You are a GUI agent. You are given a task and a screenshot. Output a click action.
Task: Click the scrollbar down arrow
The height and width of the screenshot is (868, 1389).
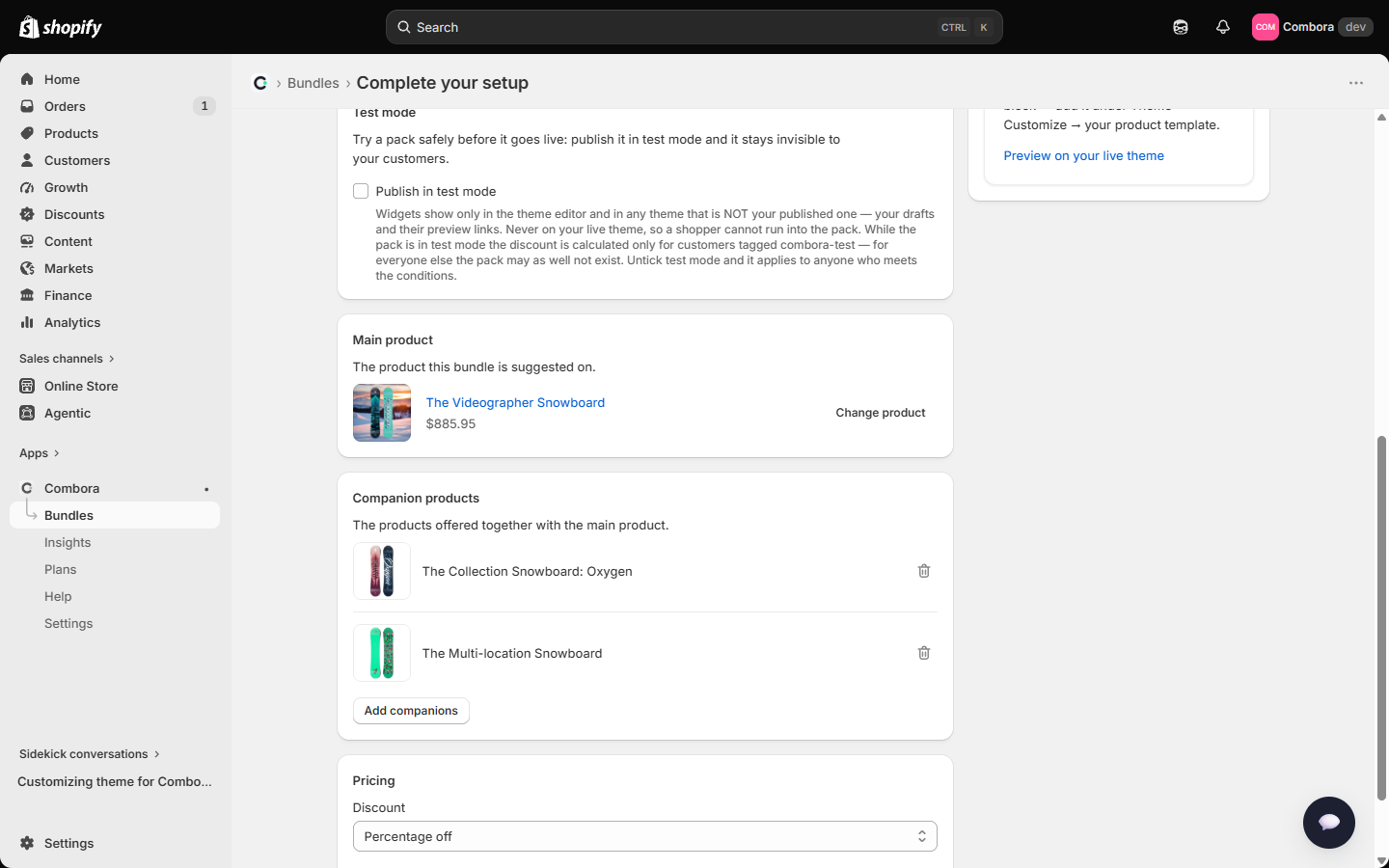coord(1381,860)
